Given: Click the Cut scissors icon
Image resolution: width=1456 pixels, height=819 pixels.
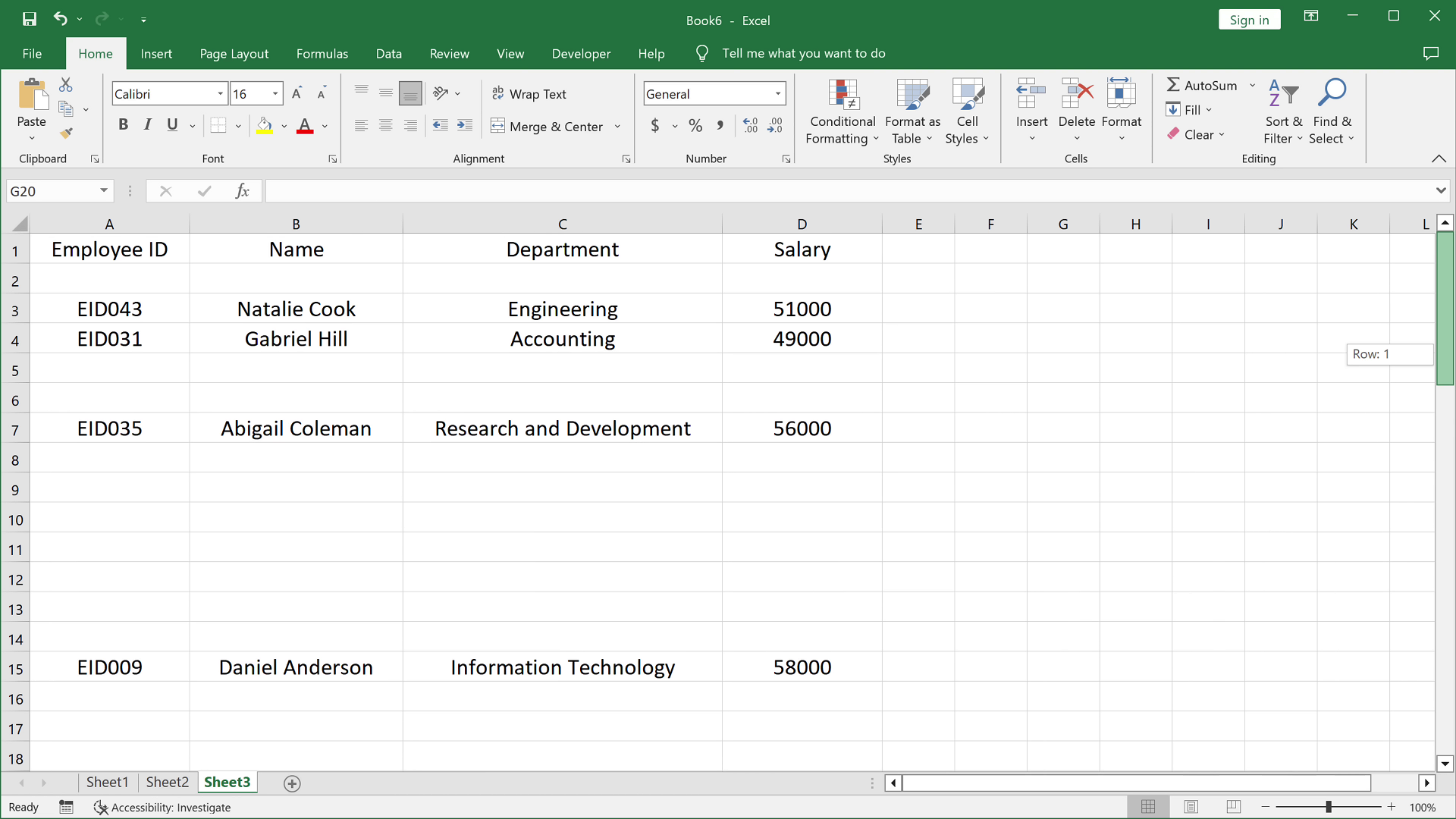Looking at the screenshot, I should [66, 85].
